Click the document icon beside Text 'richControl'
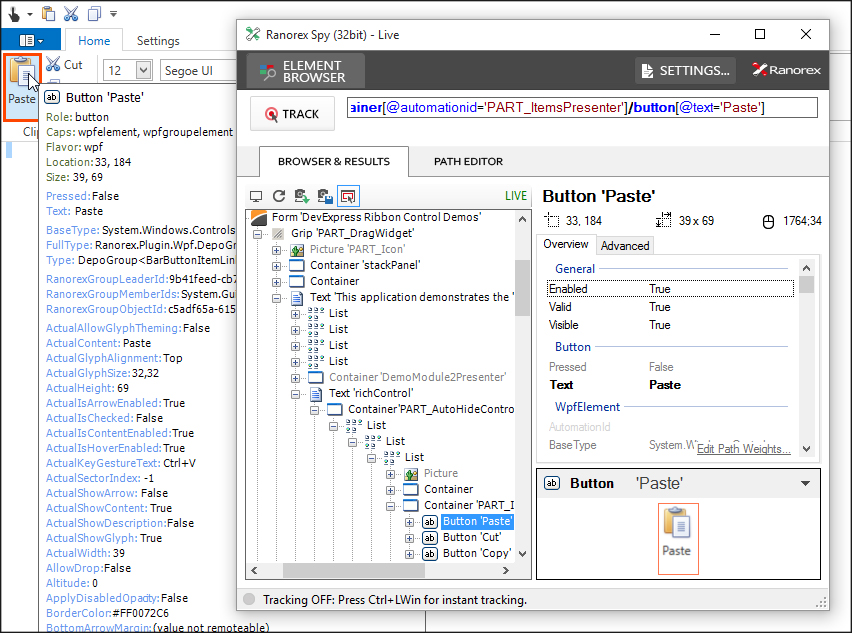Screen dimensions: 852x633 tap(316, 394)
